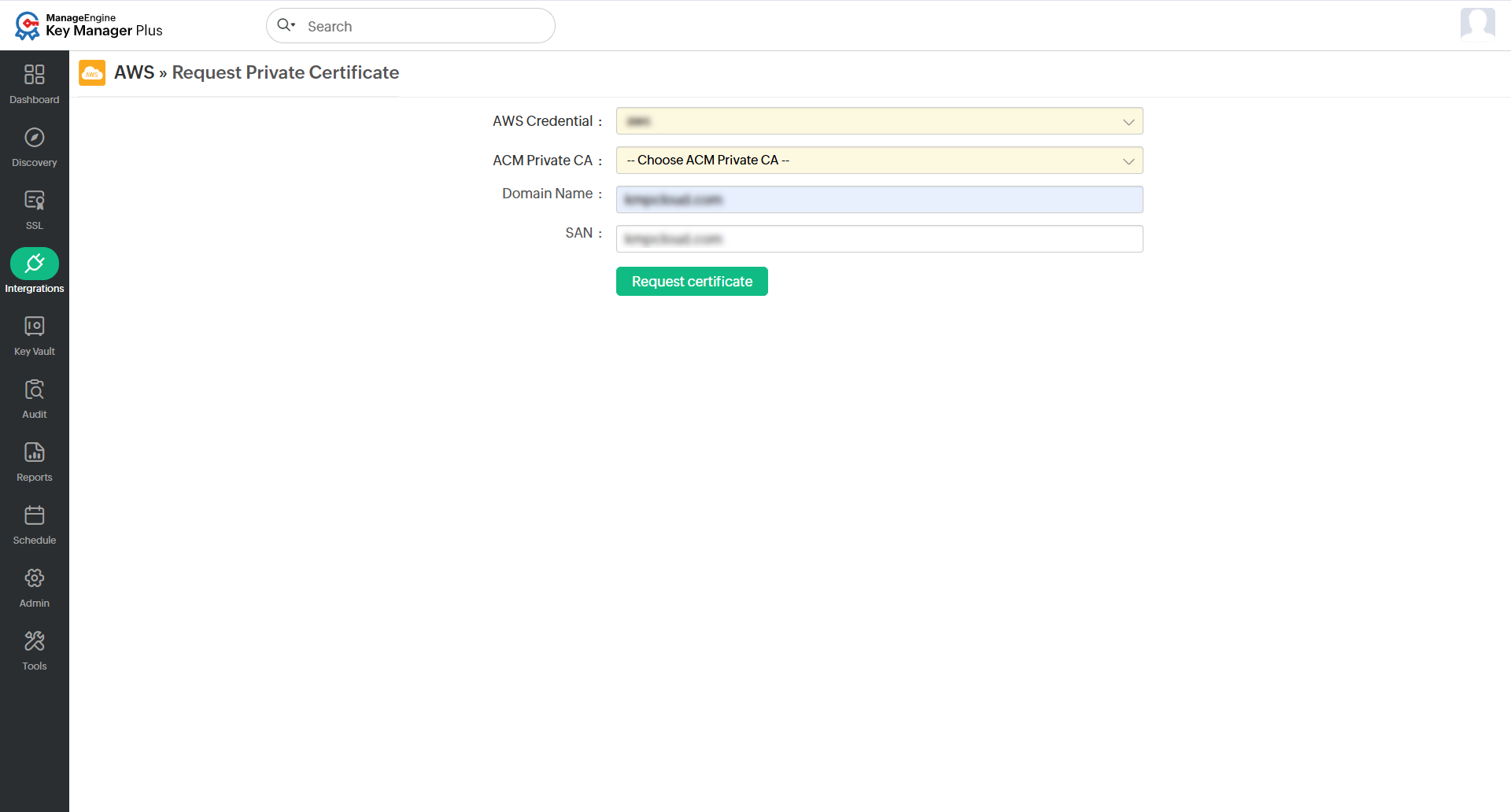Open the Schedule section
The image size is (1511, 812).
tap(35, 524)
